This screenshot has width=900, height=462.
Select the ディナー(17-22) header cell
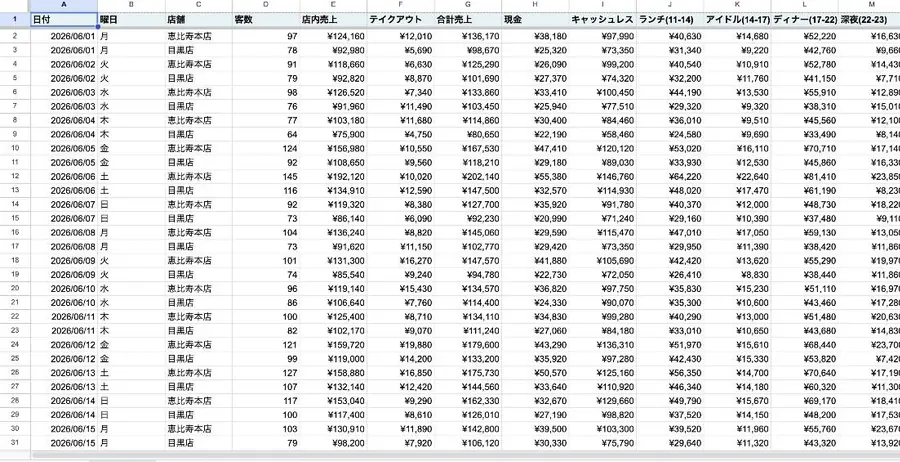tap(805, 20)
